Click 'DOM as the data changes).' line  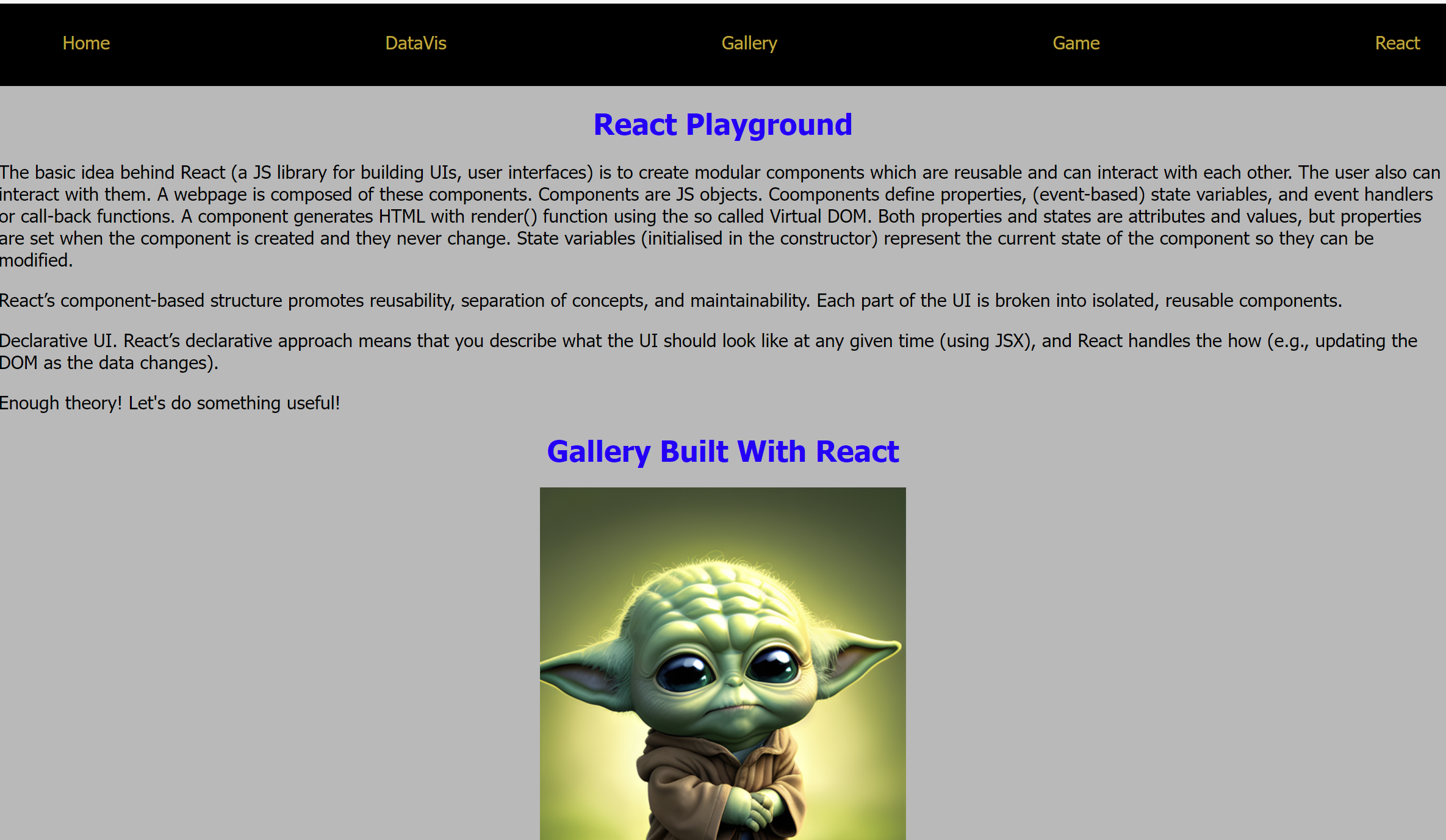(x=109, y=363)
